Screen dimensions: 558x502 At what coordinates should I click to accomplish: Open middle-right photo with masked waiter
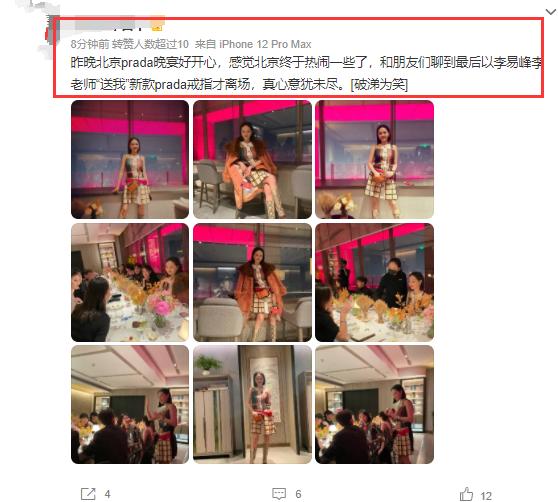point(374,282)
